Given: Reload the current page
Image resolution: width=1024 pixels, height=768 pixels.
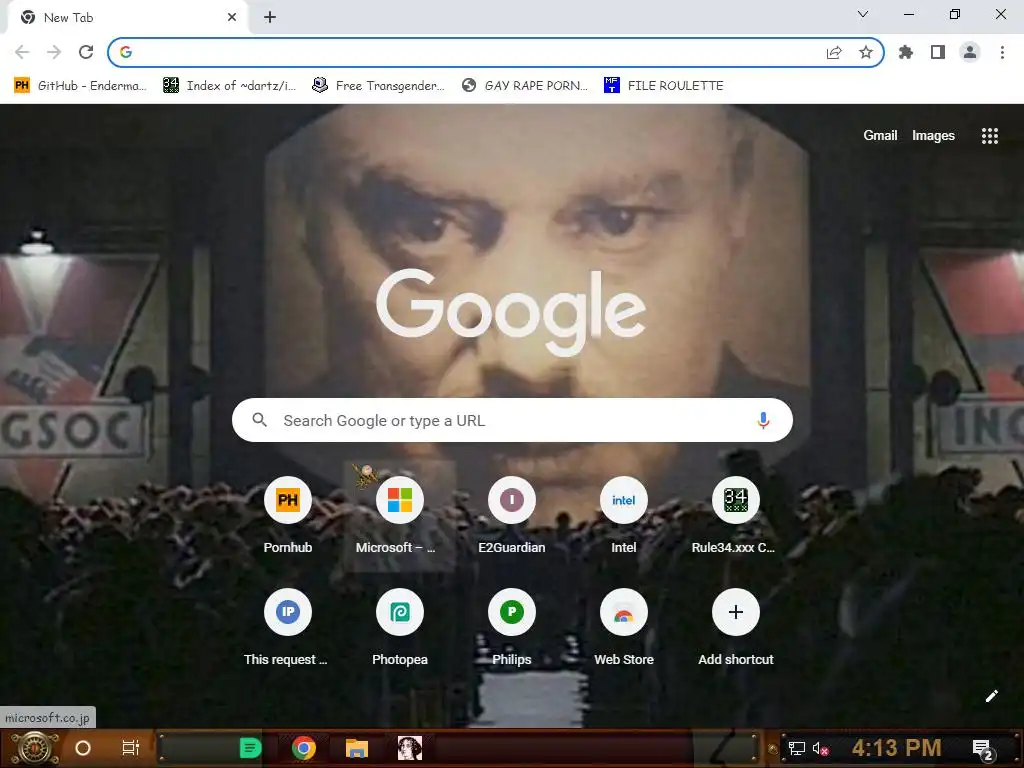Looking at the screenshot, I should [x=86, y=52].
